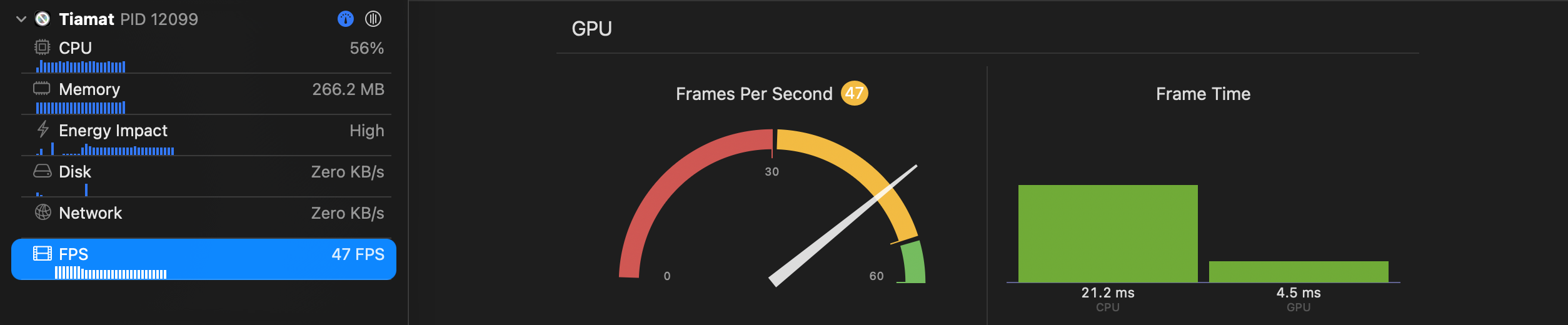Open the Memory gauge via 266.2 MB value
Screen dimensions: 1568x325
pos(348,89)
